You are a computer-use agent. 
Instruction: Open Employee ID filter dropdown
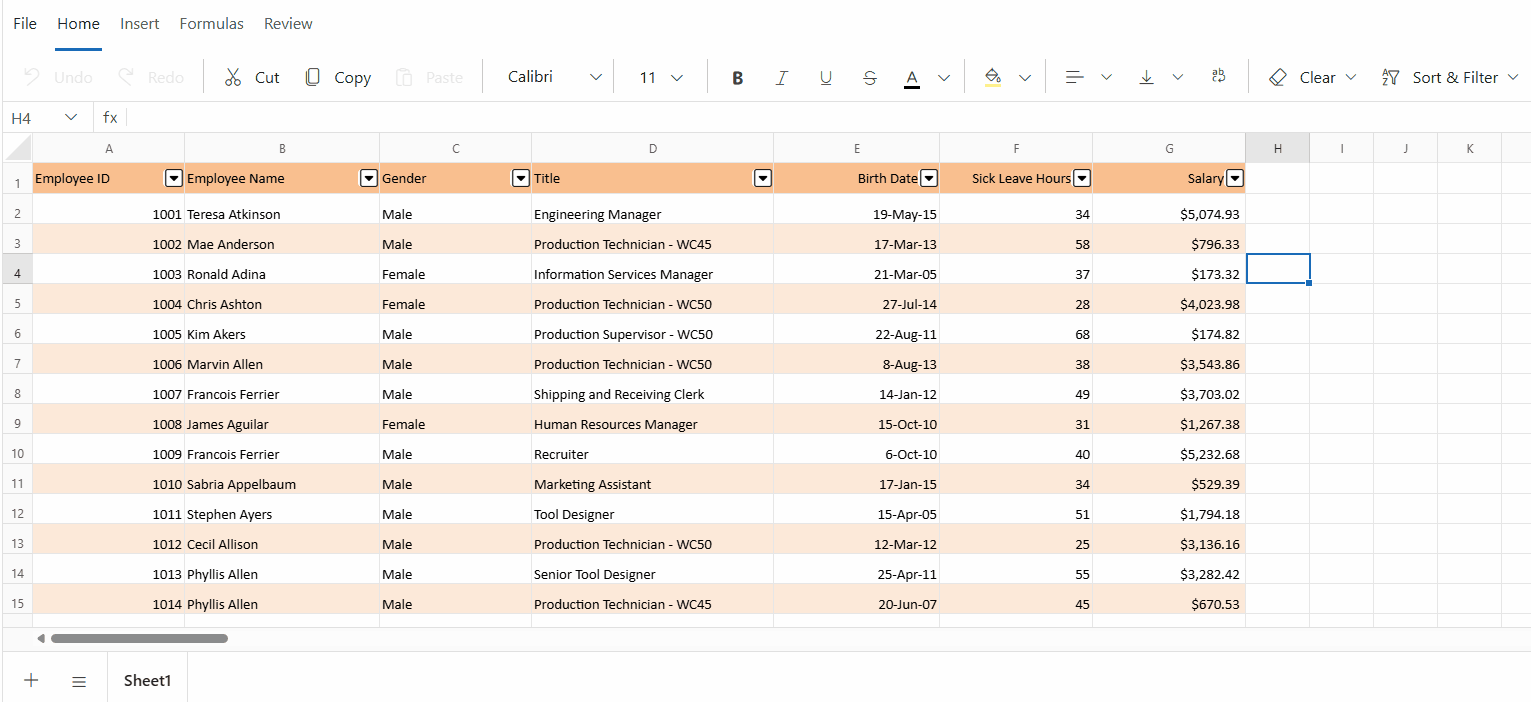point(173,178)
